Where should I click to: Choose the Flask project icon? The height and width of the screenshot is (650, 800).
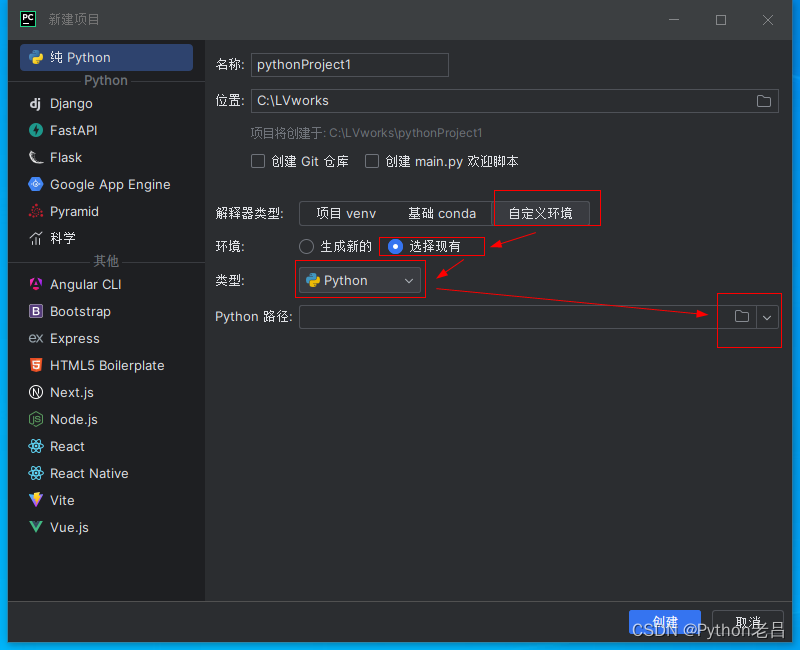tap(36, 158)
